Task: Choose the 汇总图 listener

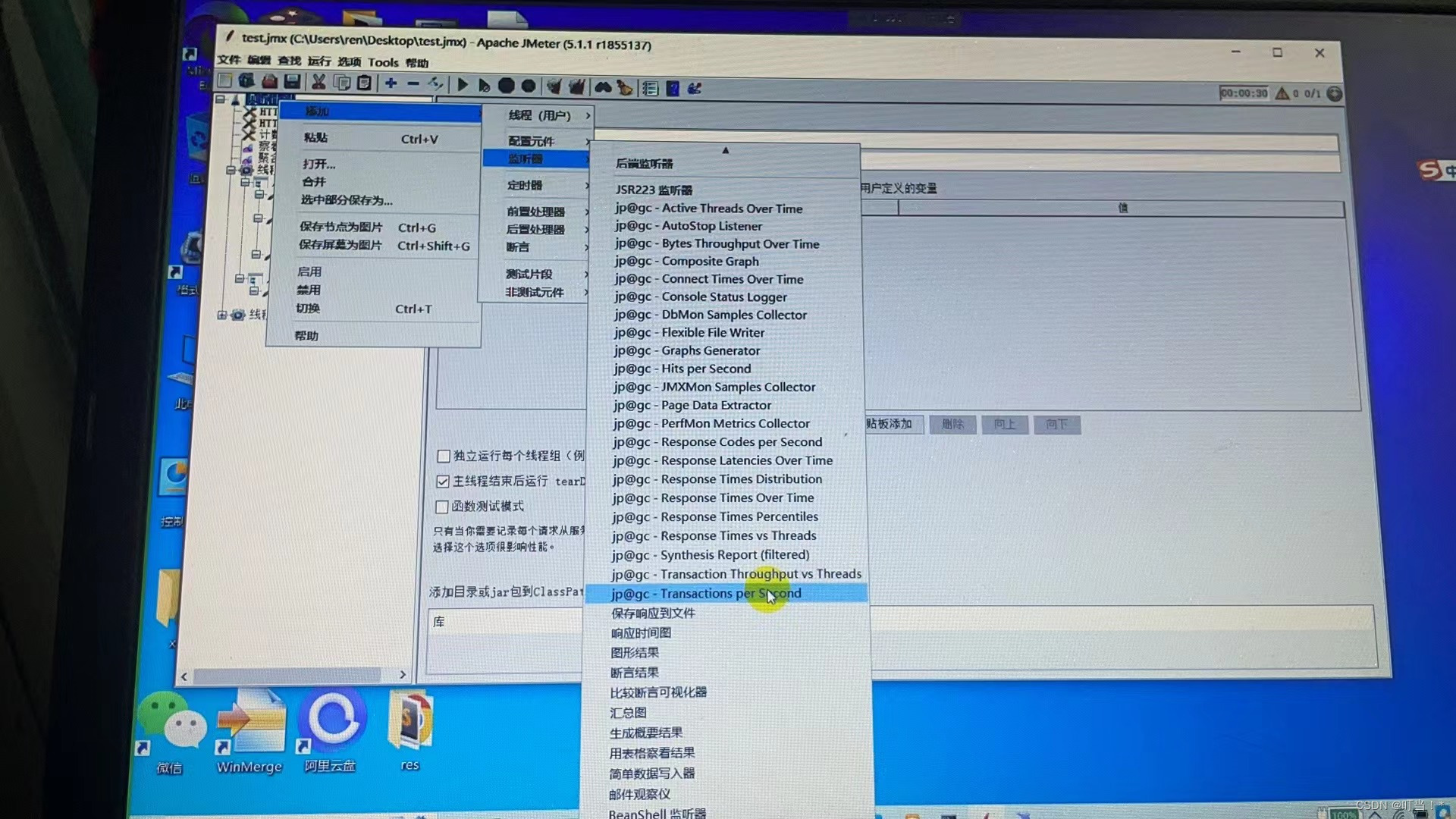Action: (725, 713)
